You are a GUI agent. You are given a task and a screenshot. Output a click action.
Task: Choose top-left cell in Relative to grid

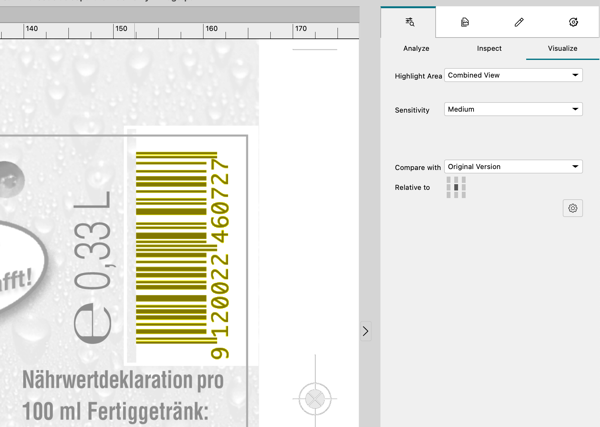tap(449, 180)
